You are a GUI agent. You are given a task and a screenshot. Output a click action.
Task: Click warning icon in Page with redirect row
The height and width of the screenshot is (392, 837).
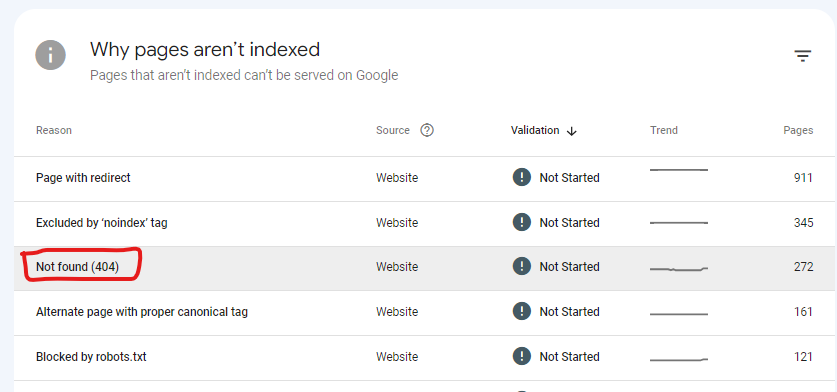522,177
